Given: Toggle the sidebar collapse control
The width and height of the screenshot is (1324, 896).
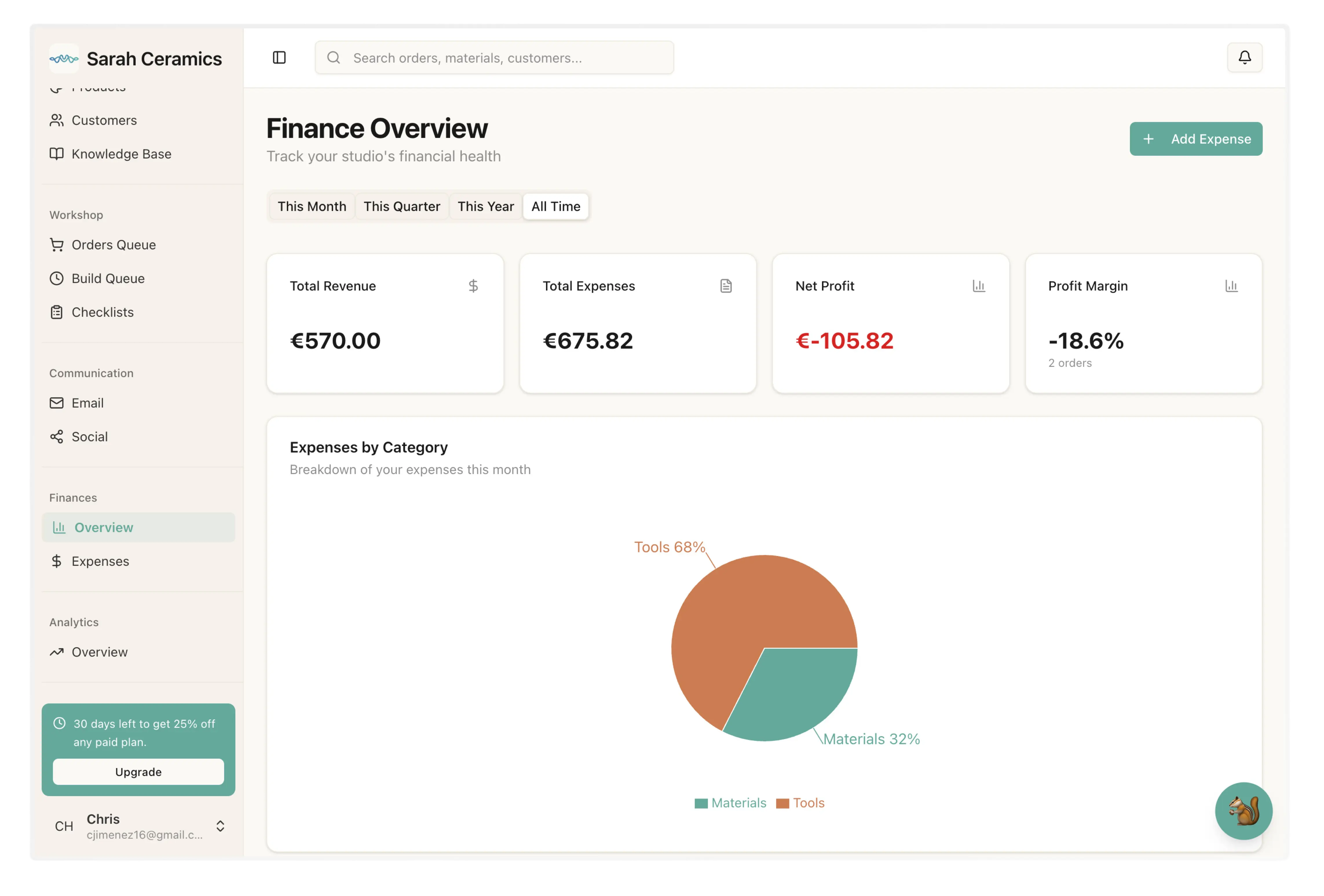Looking at the screenshot, I should 279,58.
